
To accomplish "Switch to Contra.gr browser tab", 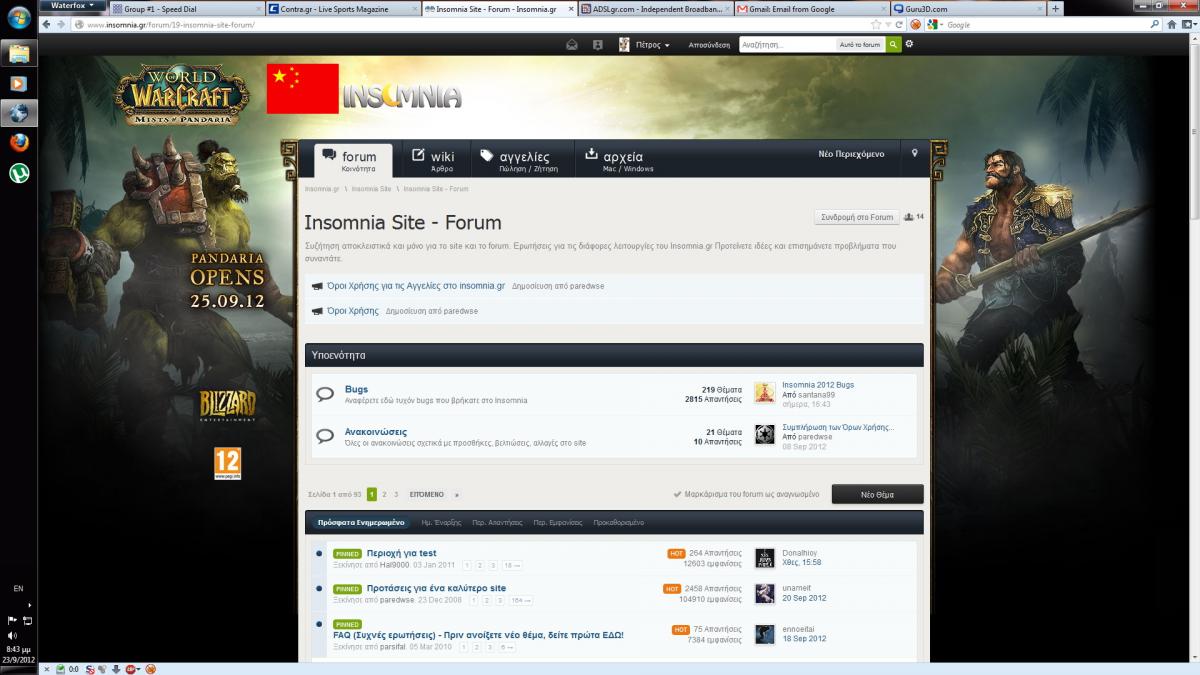I will (343, 9).
